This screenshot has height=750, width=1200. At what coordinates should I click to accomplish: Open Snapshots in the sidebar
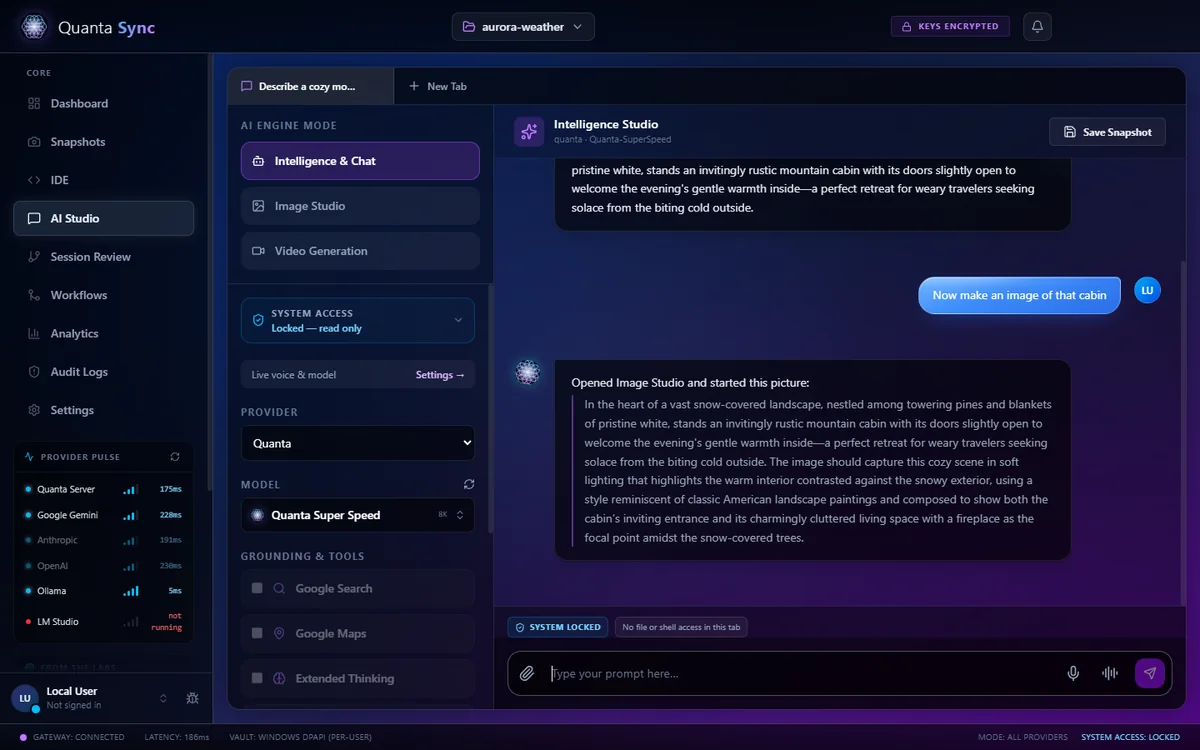(104, 142)
